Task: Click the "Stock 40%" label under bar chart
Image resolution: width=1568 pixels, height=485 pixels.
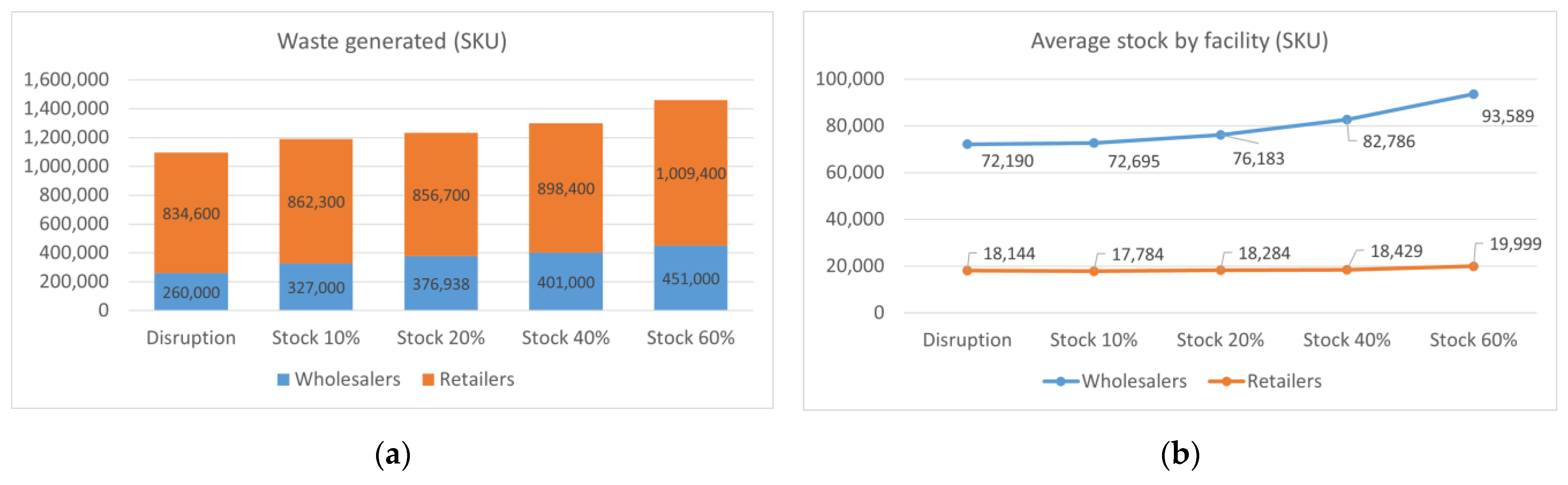Action: coord(565,337)
